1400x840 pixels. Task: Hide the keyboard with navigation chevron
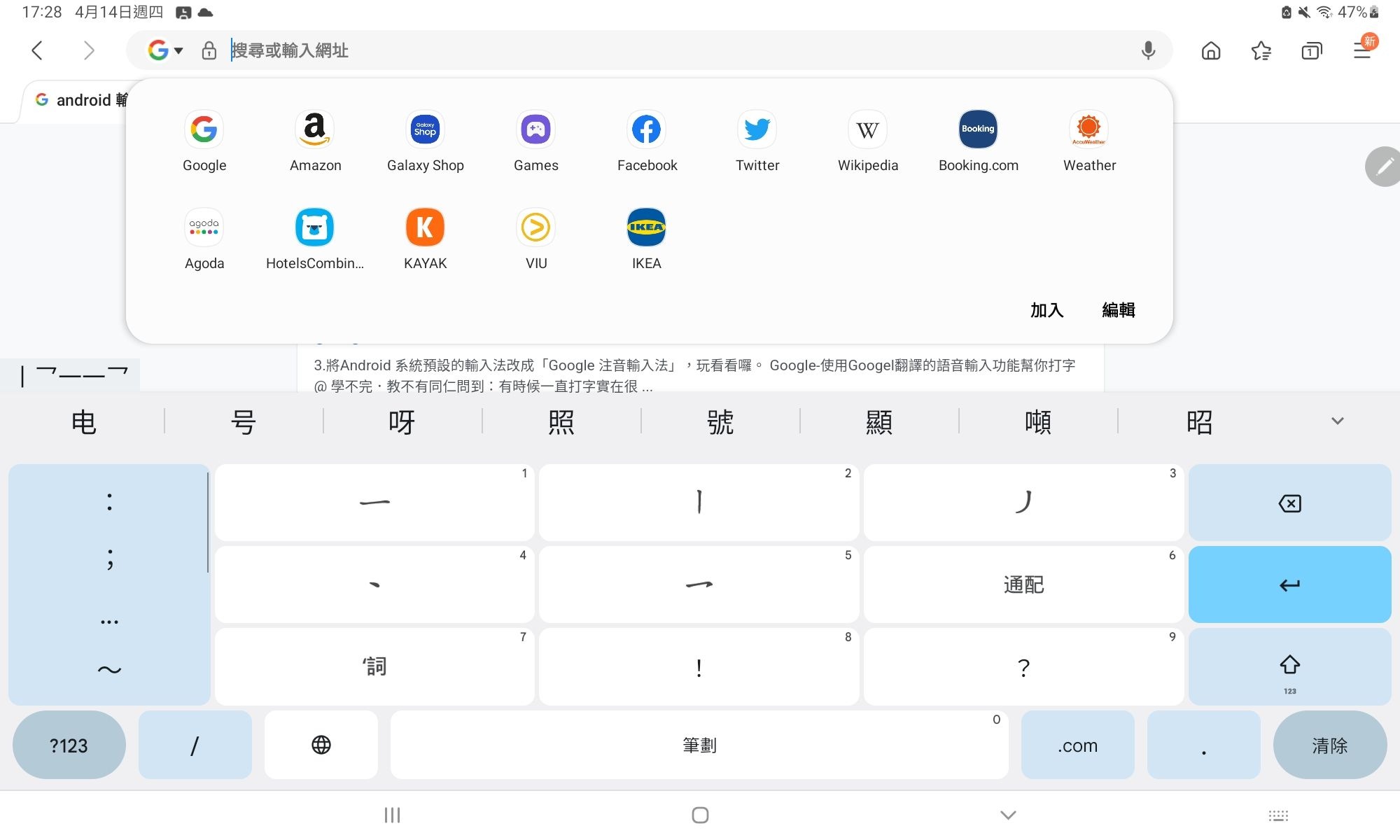pos(1008,815)
